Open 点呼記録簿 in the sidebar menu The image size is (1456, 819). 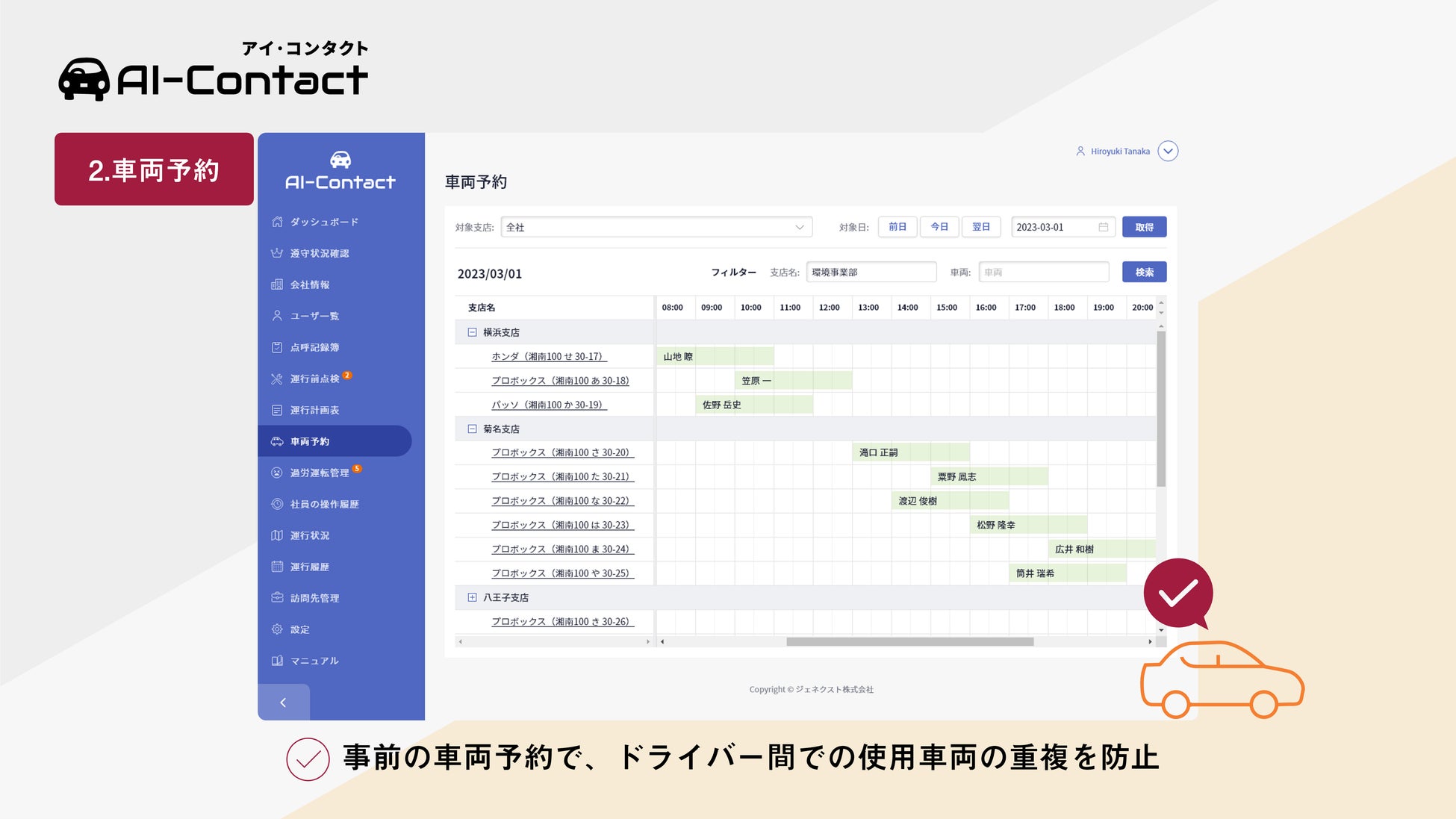[x=314, y=347]
